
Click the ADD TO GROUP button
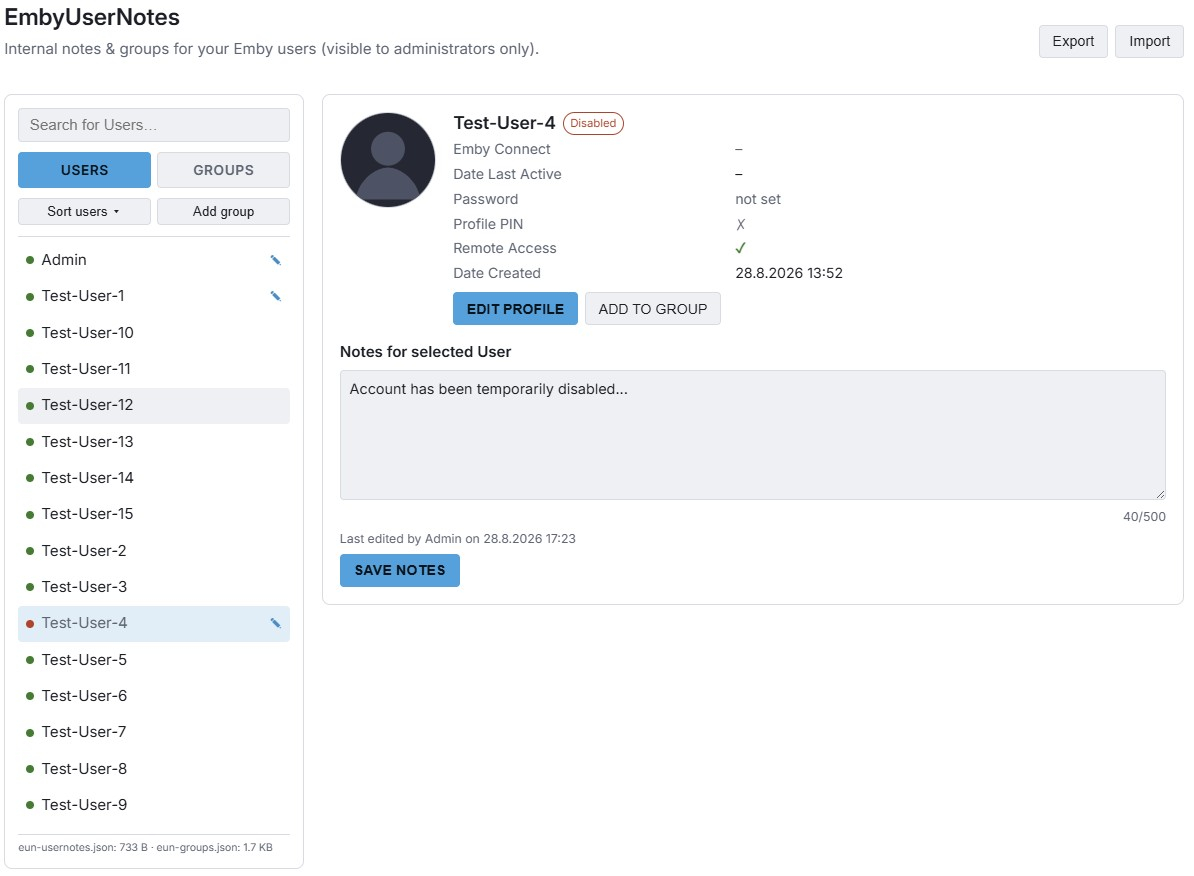click(653, 309)
